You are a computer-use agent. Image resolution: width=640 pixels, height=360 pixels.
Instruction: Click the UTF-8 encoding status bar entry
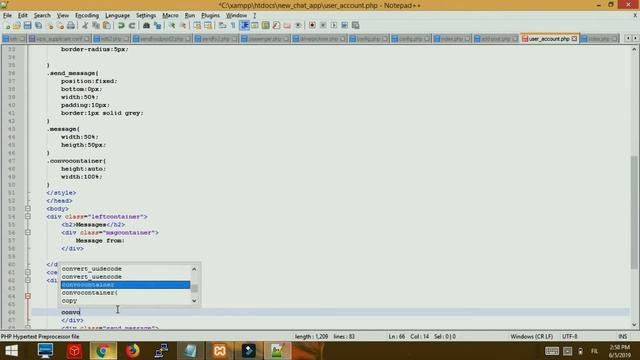pos(569,336)
